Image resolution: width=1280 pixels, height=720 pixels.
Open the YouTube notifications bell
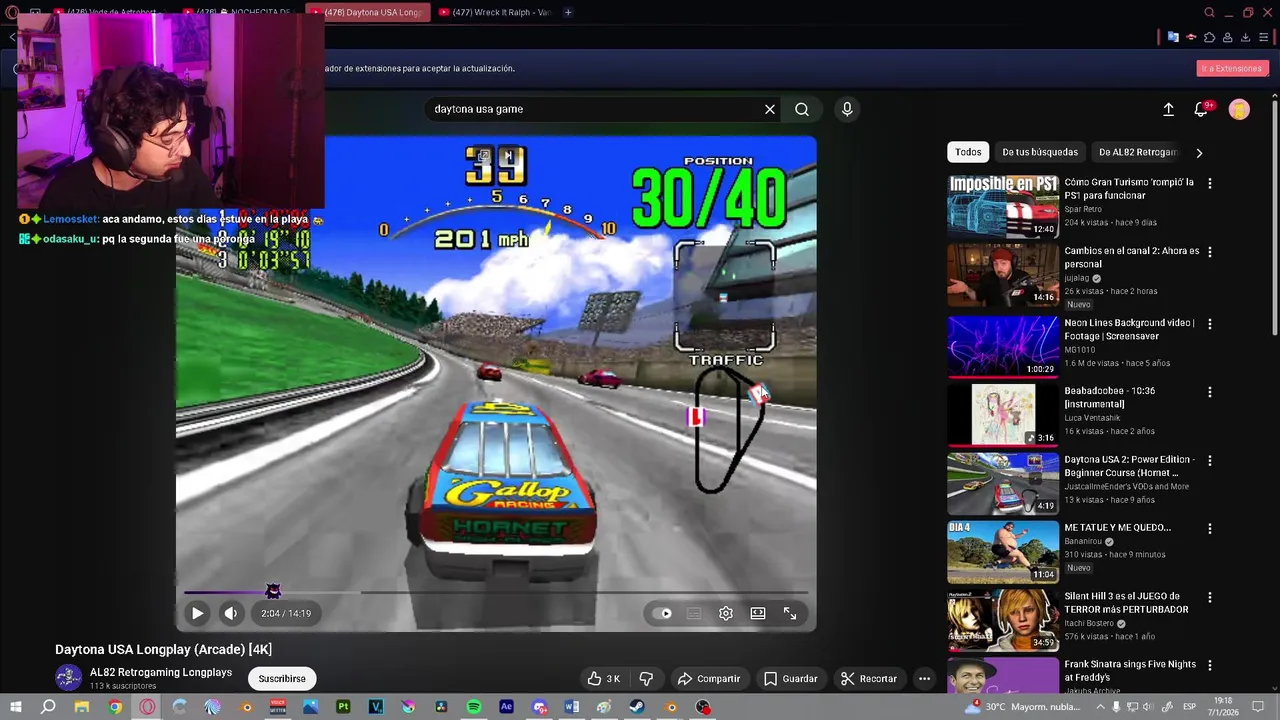click(1202, 109)
